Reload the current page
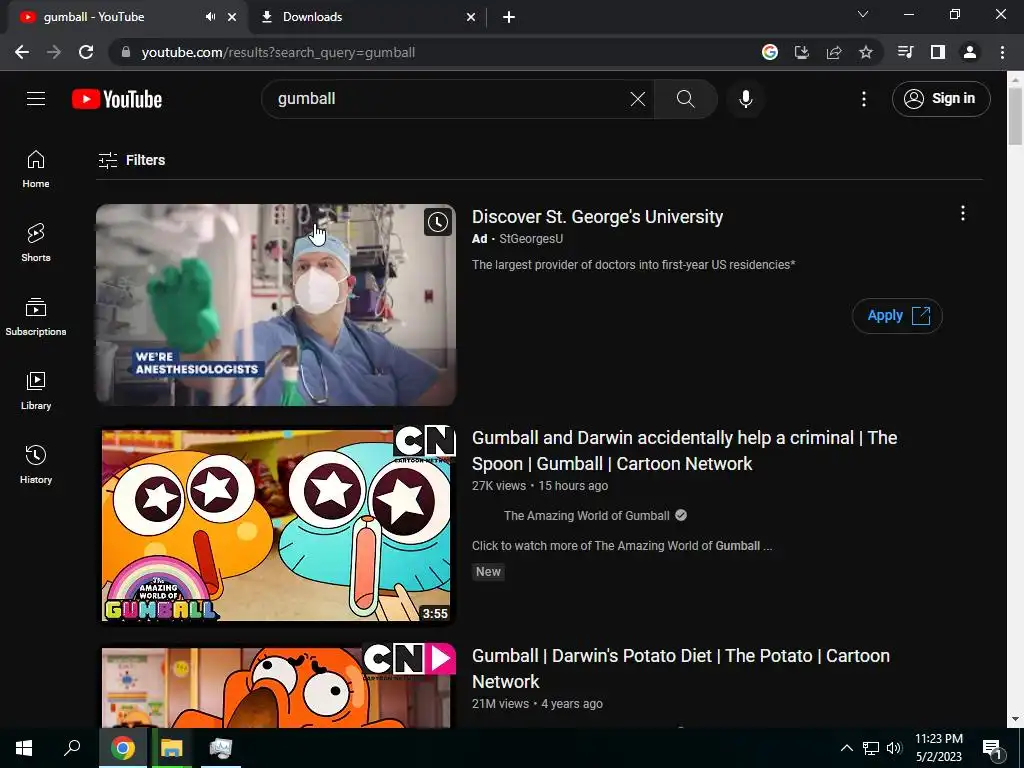 click(86, 52)
